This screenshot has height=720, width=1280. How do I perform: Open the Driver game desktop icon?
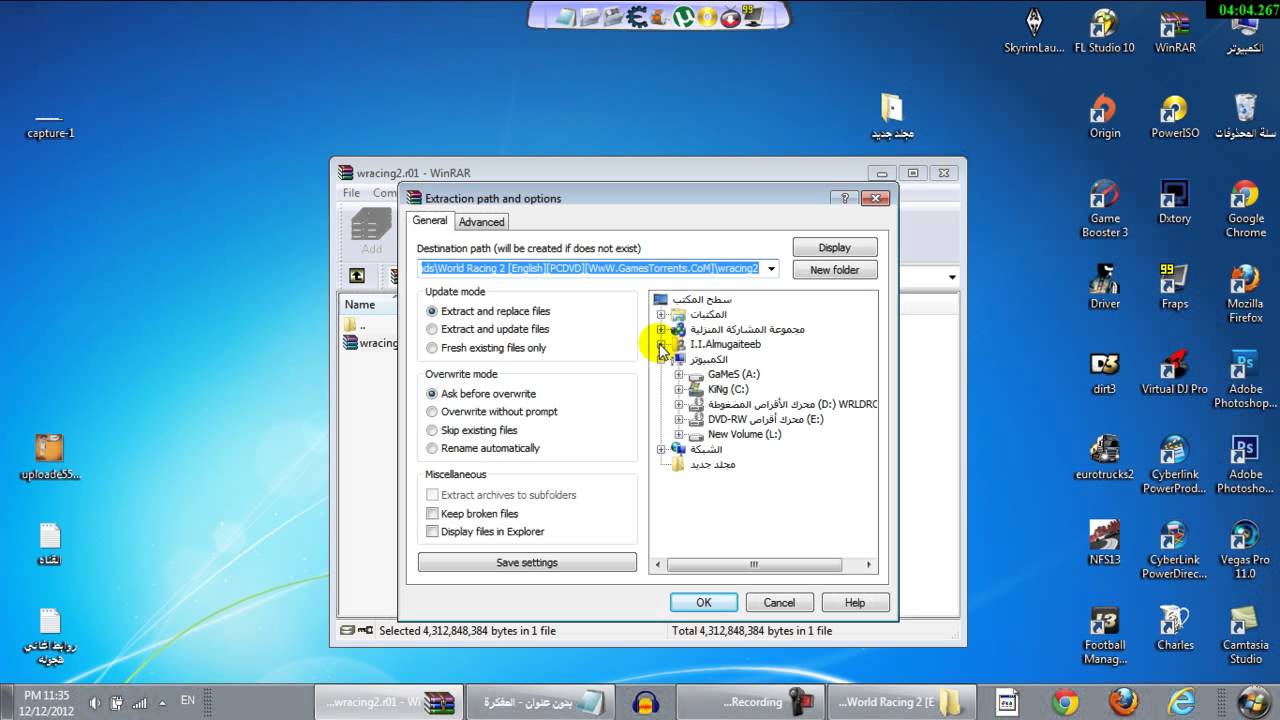1104,287
